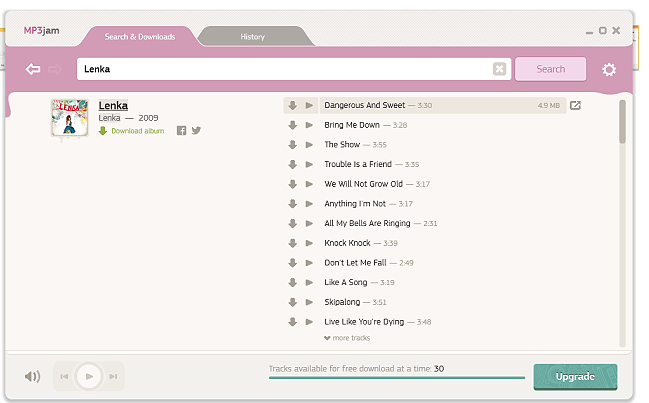Open the Lenka album cover thumbnail
Screen dimensions: 649x403
coord(70,118)
